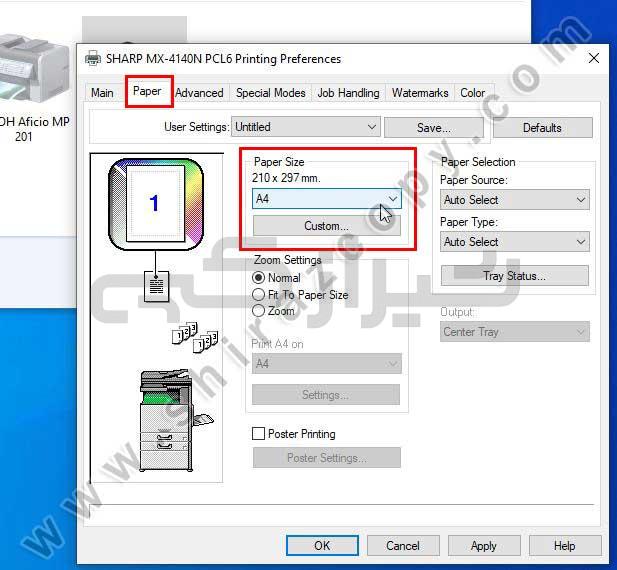Open the Print A4 on dropdown
The height and width of the screenshot is (570, 617).
327,363
